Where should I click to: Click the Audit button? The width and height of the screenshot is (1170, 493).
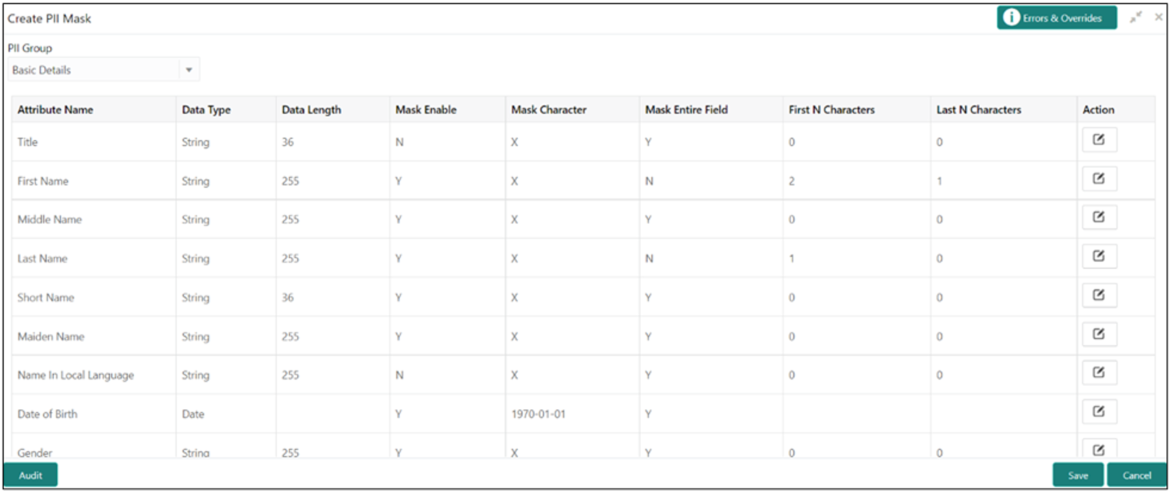[x=31, y=475]
